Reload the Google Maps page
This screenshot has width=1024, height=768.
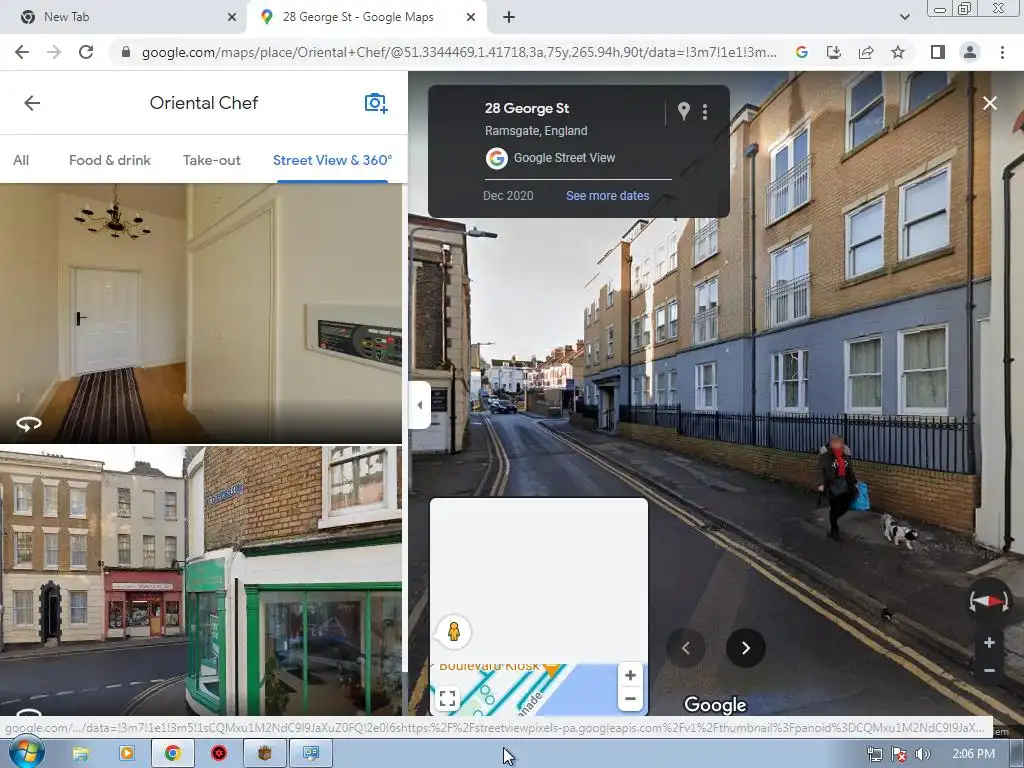[x=86, y=52]
